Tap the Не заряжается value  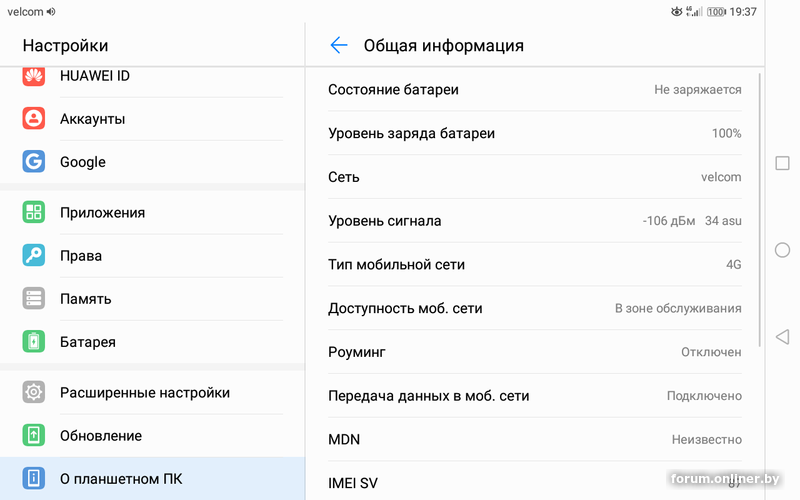pos(697,89)
